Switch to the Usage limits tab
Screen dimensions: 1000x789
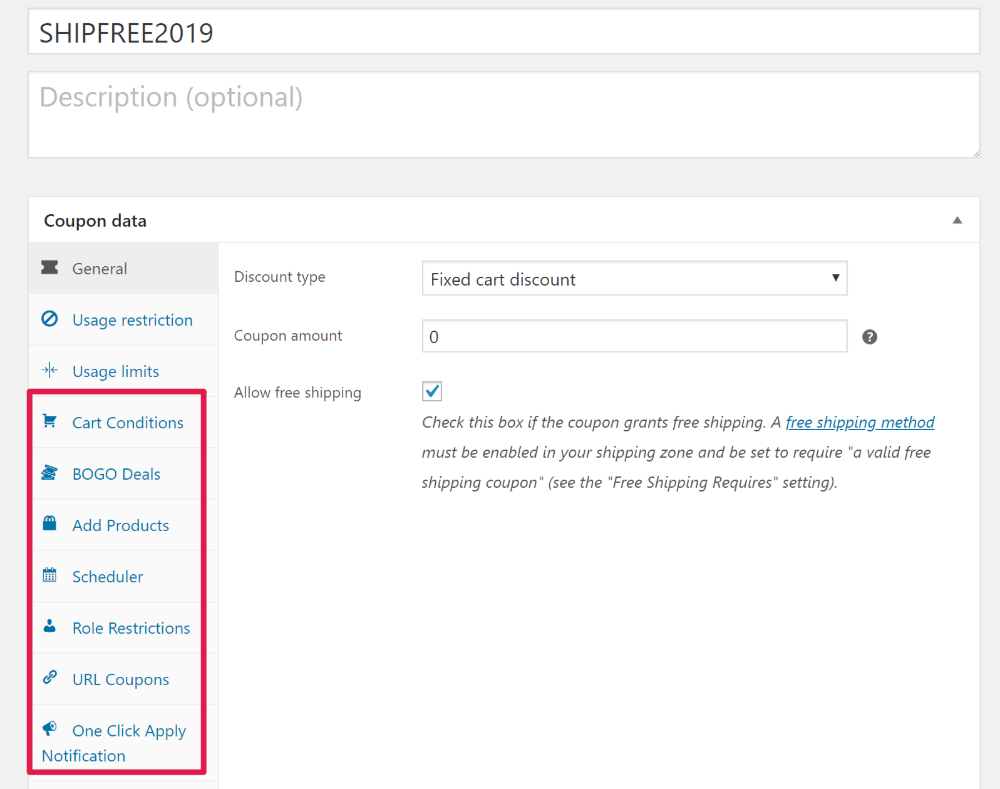pos(124,371)
